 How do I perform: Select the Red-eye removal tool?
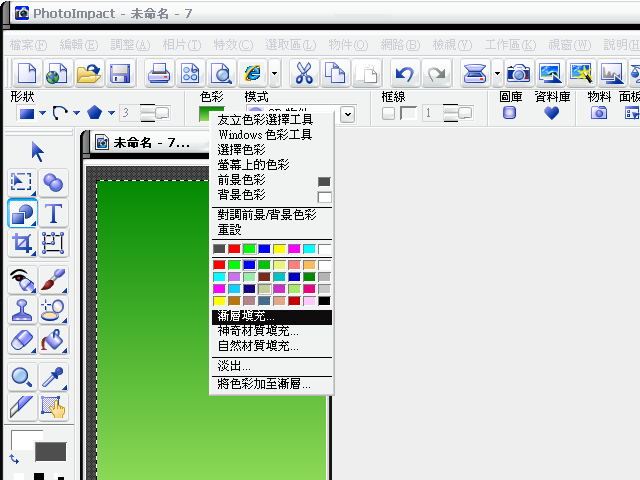[x=22, y=280]
